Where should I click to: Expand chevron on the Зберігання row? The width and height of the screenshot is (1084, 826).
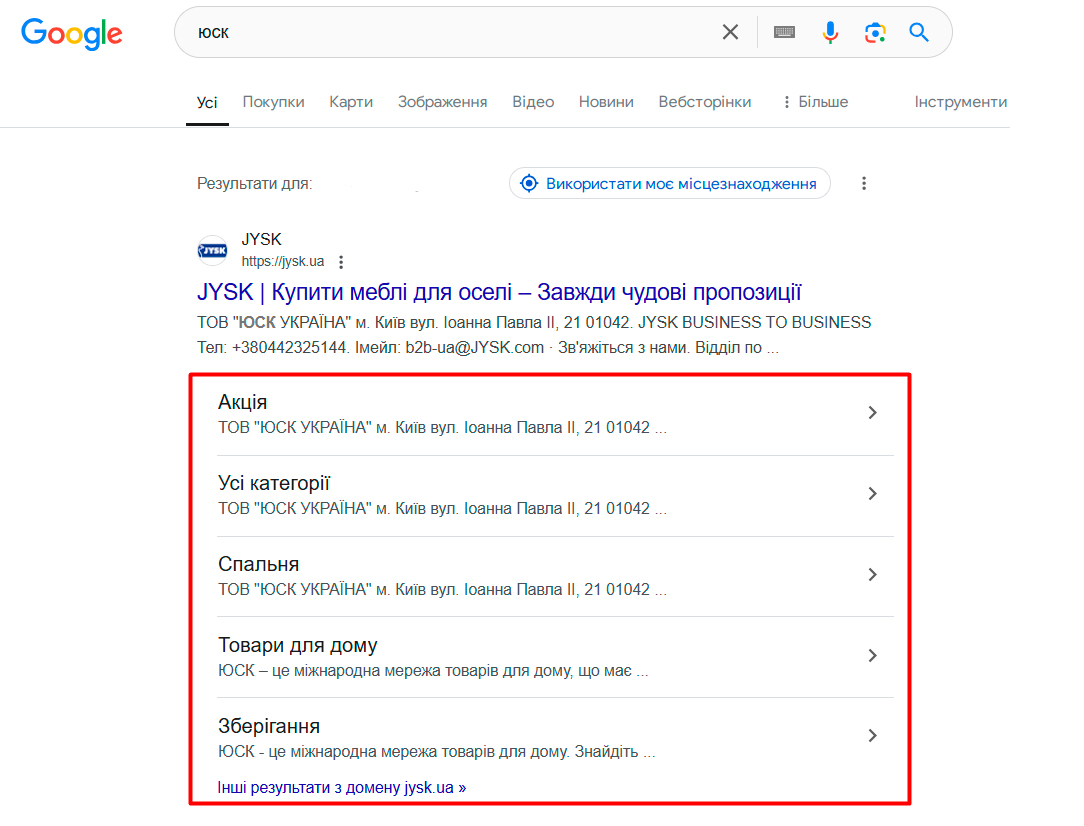[x=872, y=735]
